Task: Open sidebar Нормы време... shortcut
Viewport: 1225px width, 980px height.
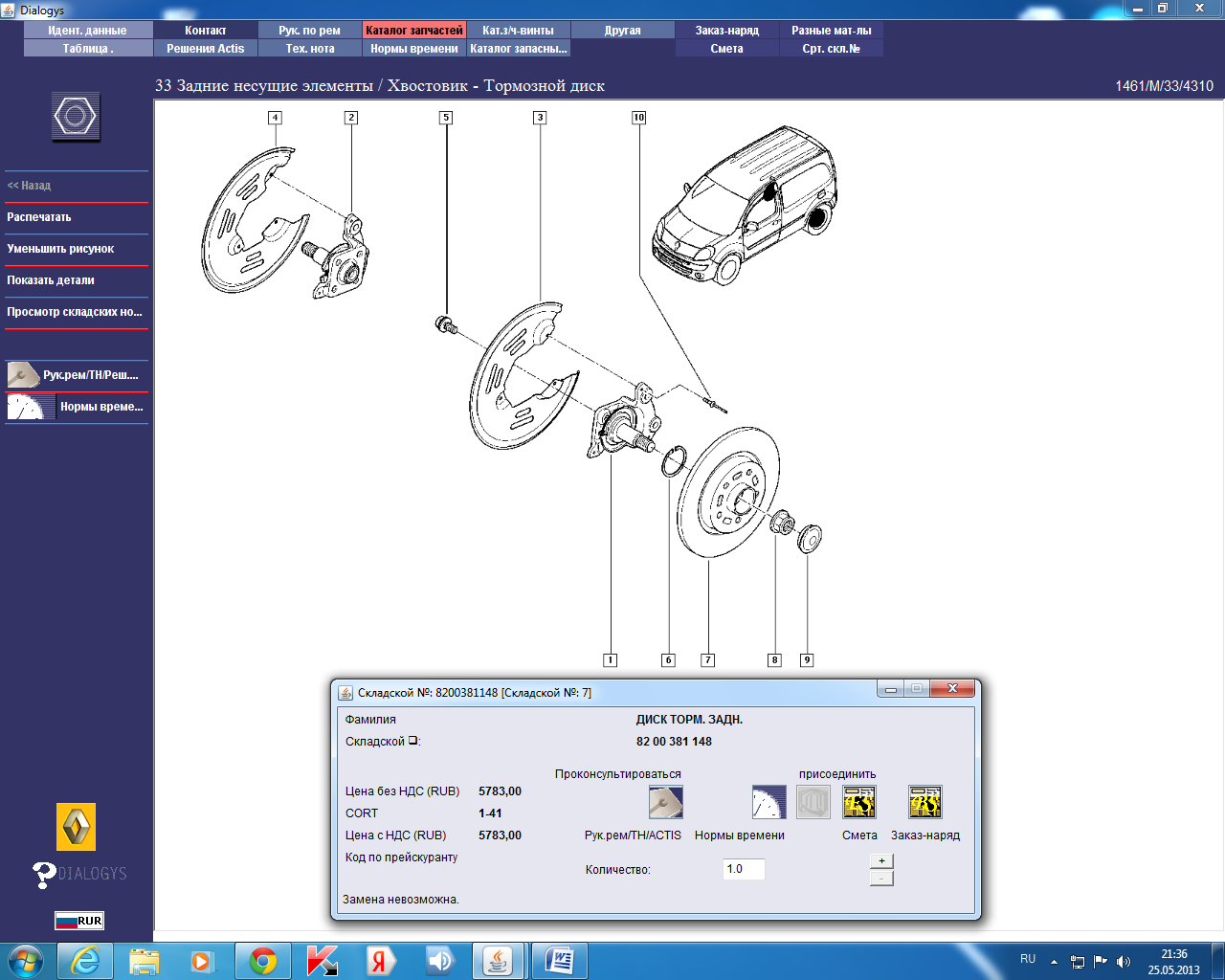Action: pyautogui.click(x=77, y=407)
